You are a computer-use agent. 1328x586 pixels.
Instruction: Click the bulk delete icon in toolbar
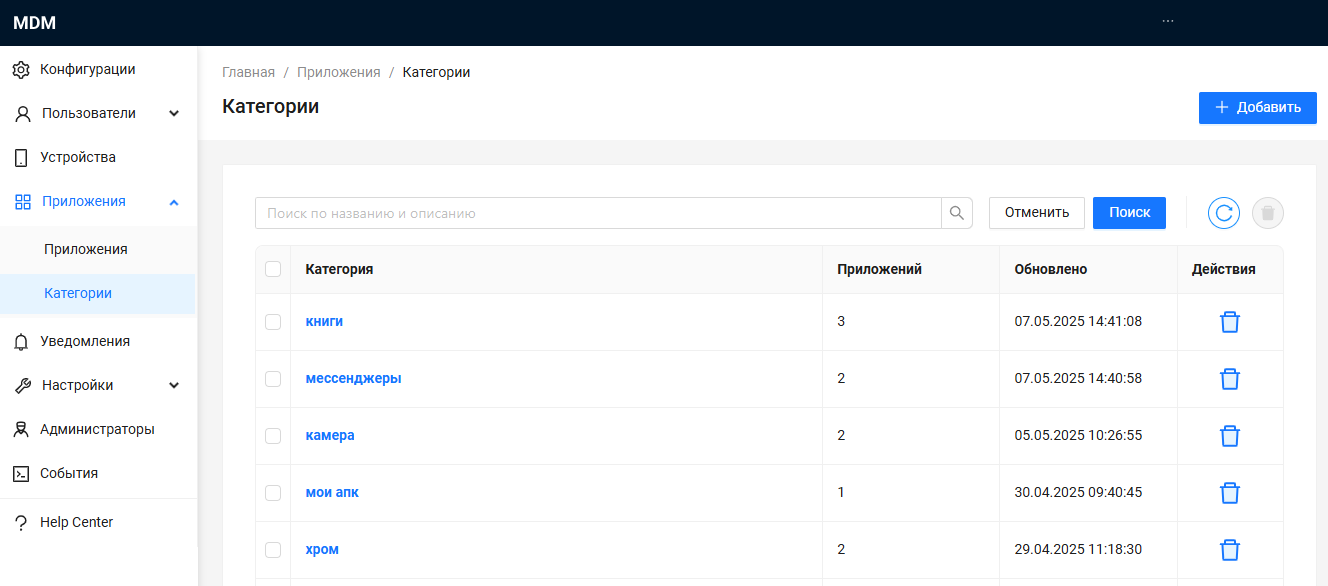pyautogui.click(x=1268, y=213)
